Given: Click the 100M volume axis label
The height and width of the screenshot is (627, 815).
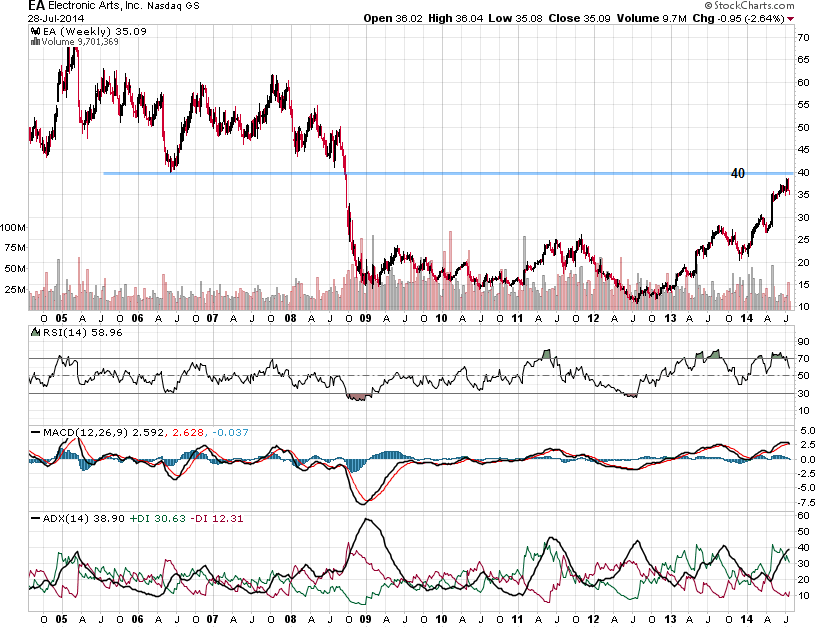Looking at the screenshot, I should pos(12,228).
